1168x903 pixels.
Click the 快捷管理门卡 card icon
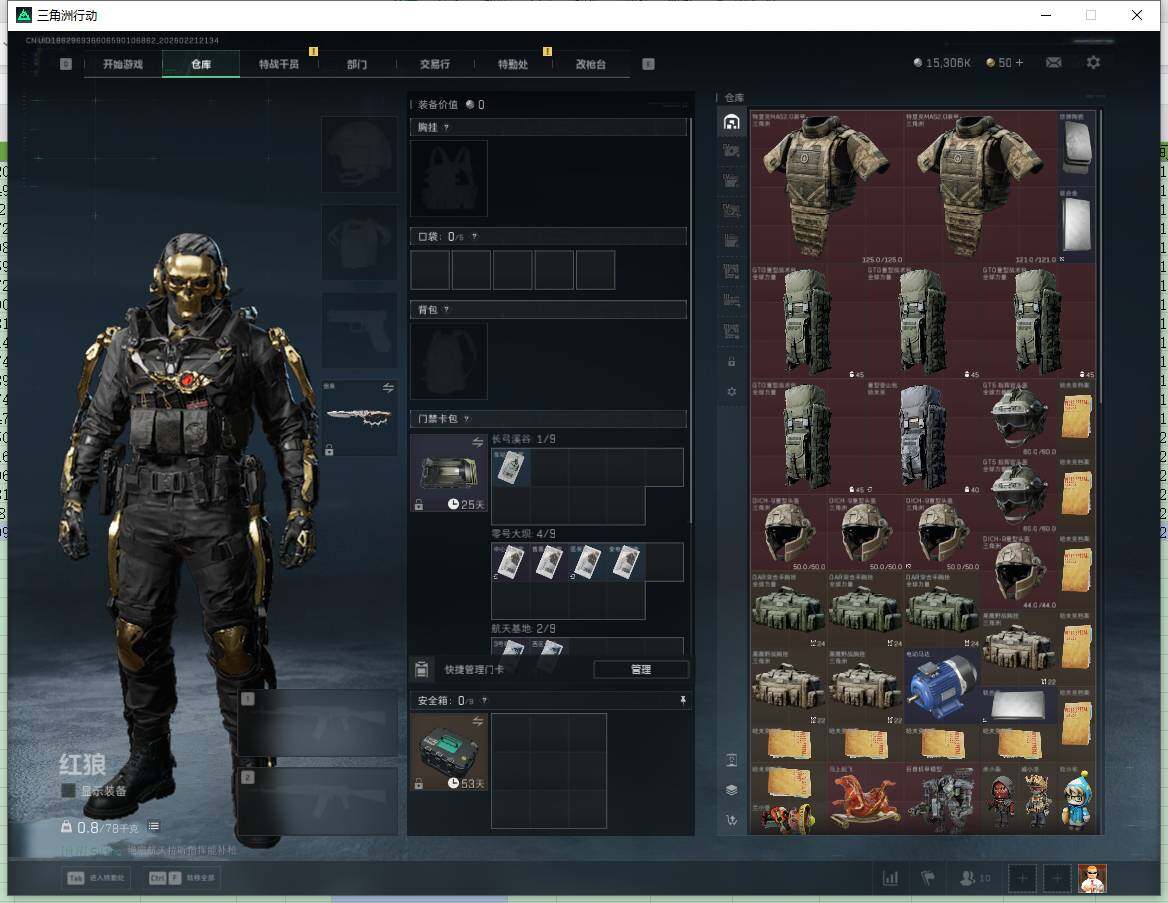pos(422,669)
